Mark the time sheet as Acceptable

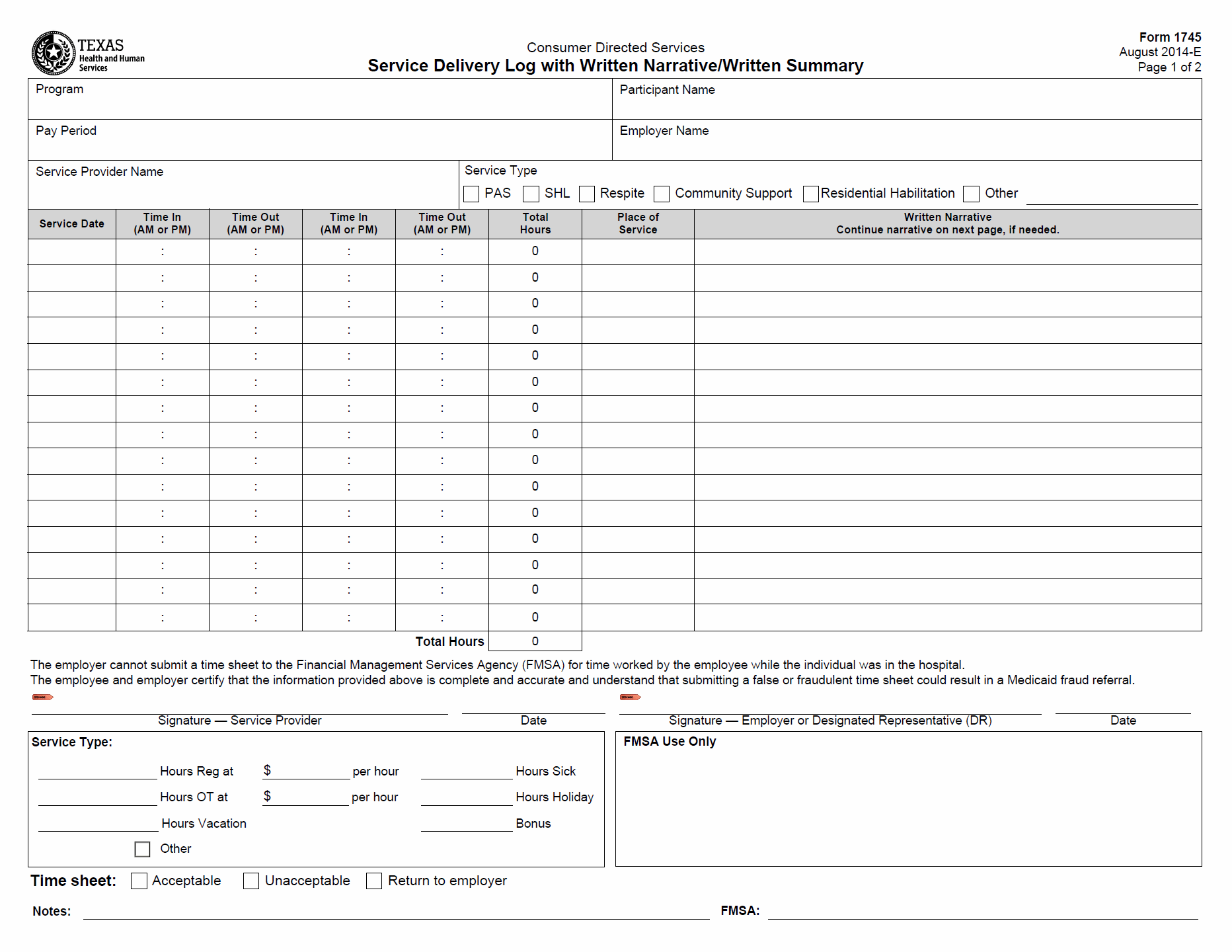pos(139,881)
